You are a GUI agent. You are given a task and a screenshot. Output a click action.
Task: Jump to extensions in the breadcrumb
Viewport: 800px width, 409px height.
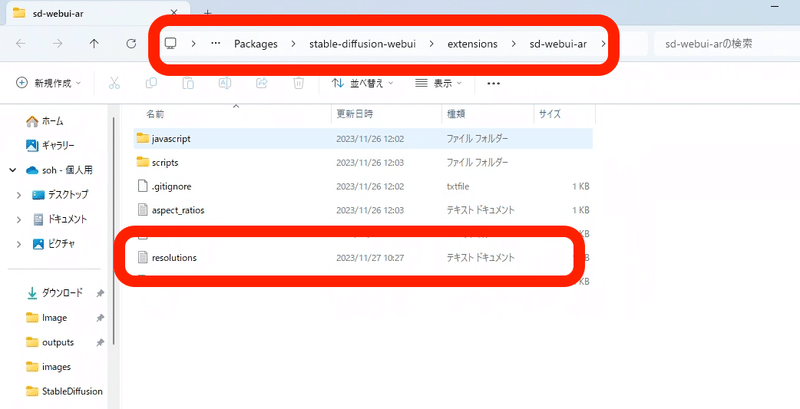472,44
